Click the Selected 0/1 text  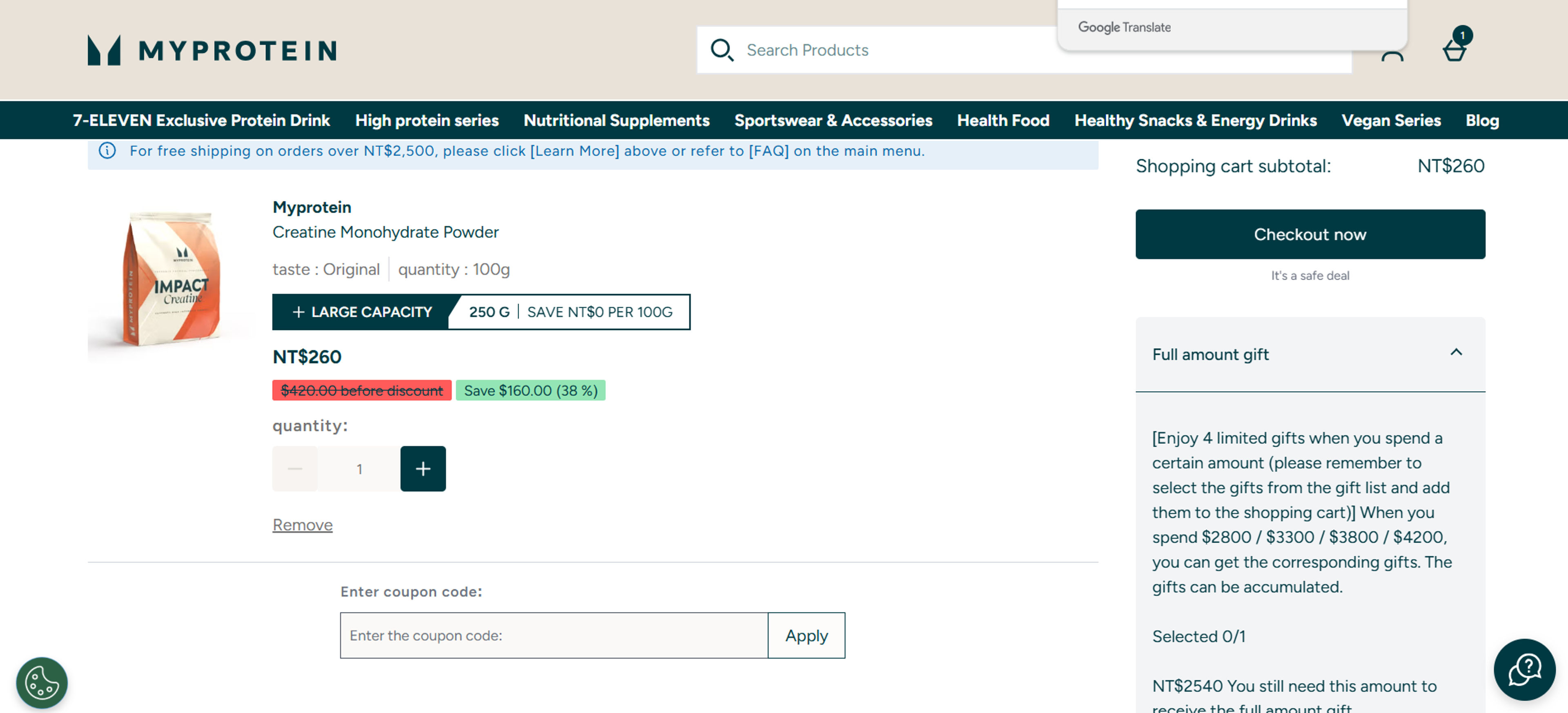click(1198, 636)
